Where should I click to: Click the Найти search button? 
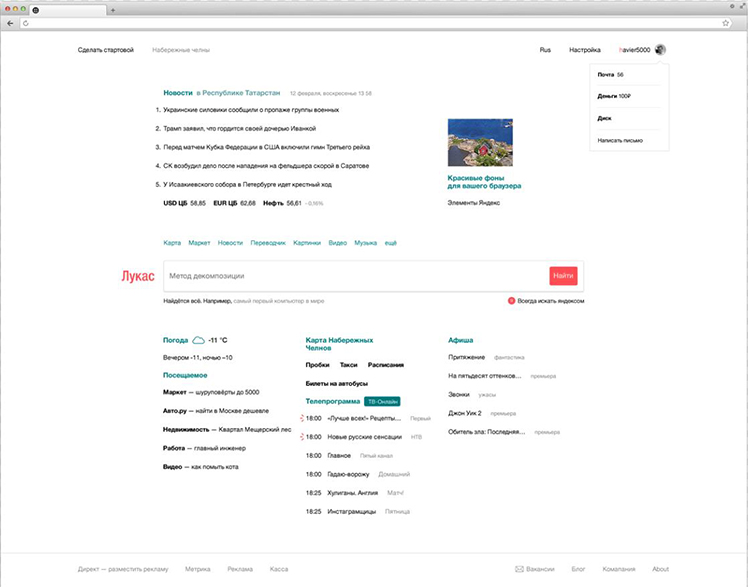[x=563, y=276]
